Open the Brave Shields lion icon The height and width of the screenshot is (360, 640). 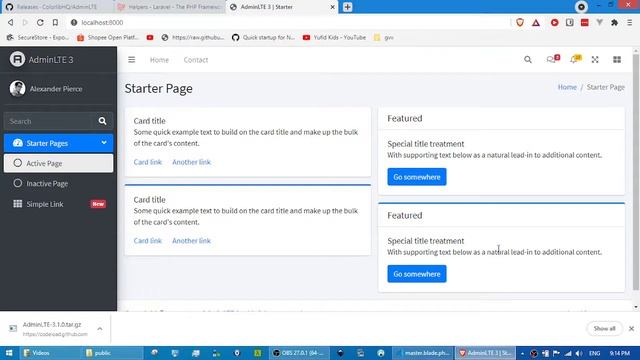tap(520, 22)
